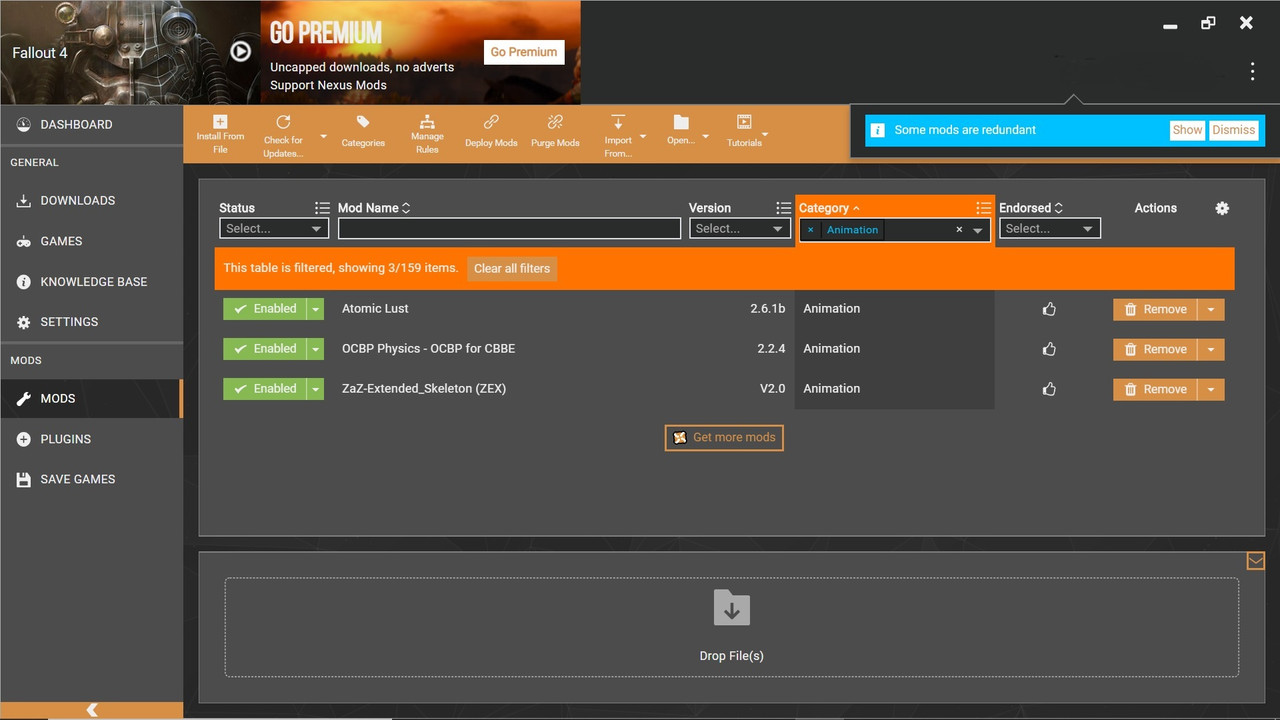Endorse OCBP Physics with thumbs up
This screenshot has height=720, width=1280.
[1049, 349]
